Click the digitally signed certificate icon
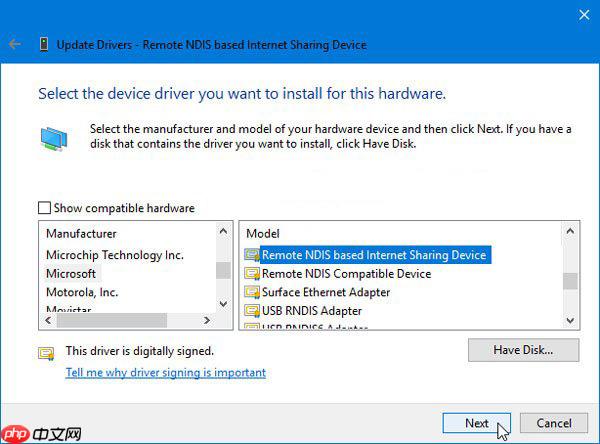 (46, 353)
